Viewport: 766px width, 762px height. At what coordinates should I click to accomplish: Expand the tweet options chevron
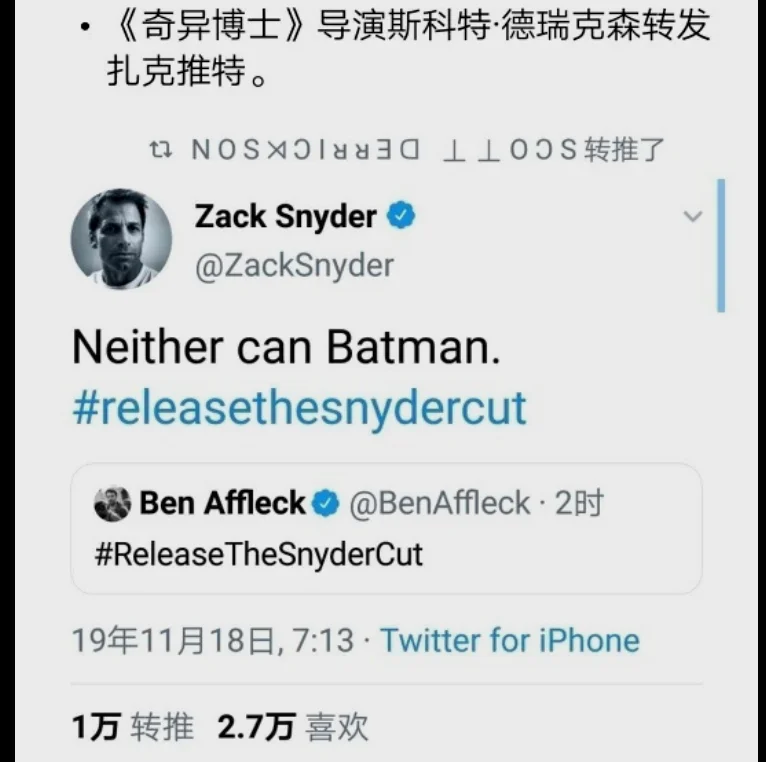click(692, 216)
